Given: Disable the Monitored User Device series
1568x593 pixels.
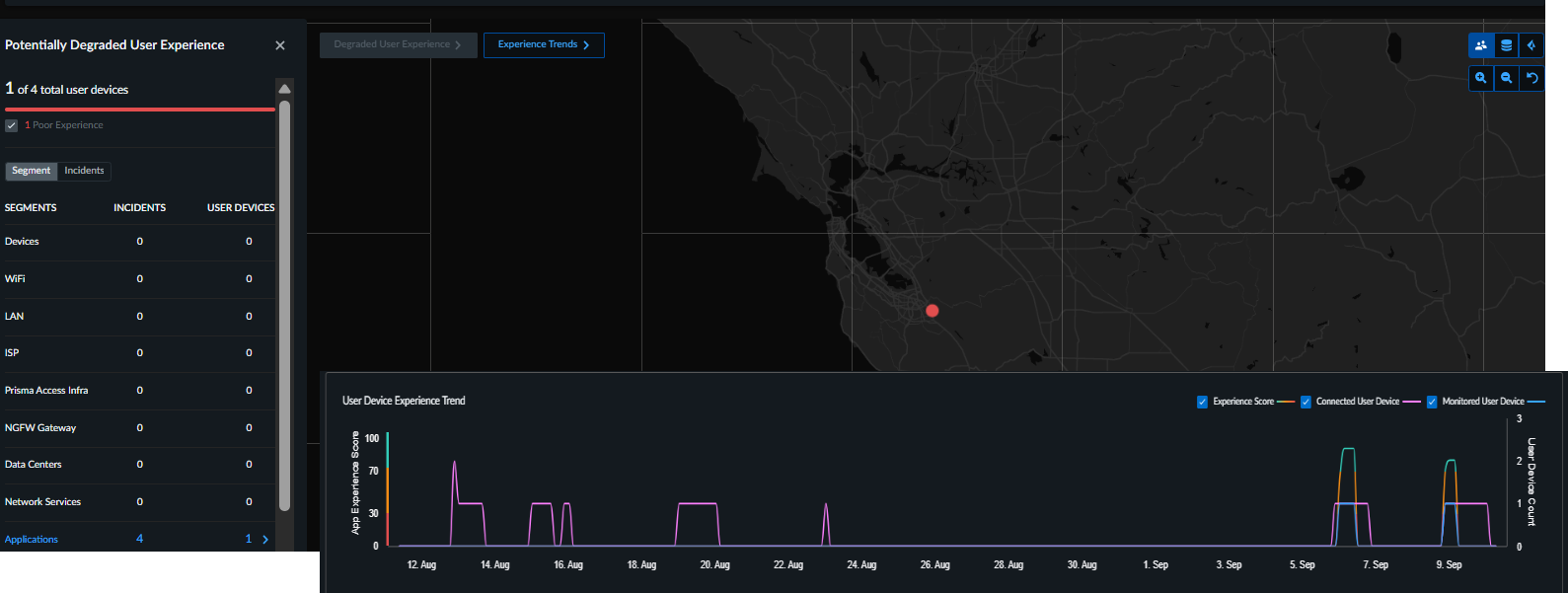Looking at the screenshot, I should [1432, 402].
